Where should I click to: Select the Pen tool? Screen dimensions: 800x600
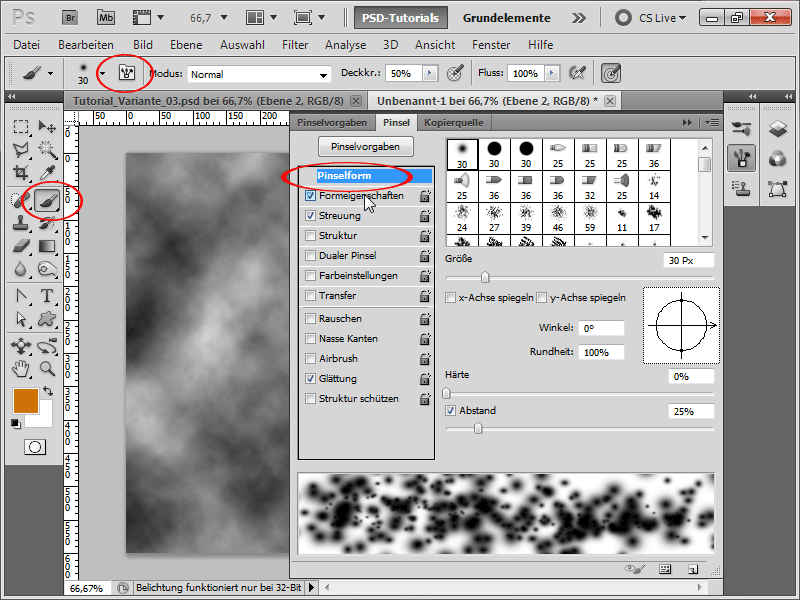pos(21,296)
